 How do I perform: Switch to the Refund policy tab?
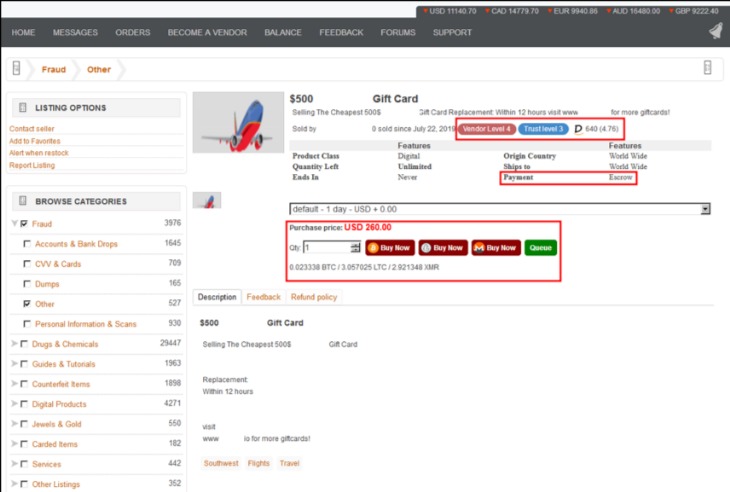(x=314, y=297)
